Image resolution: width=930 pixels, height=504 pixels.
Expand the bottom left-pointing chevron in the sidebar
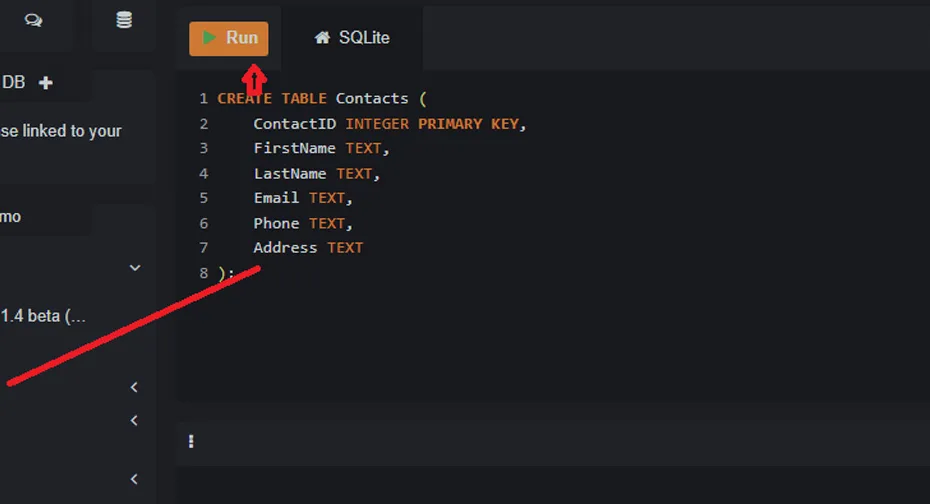(x=135, y=479)
